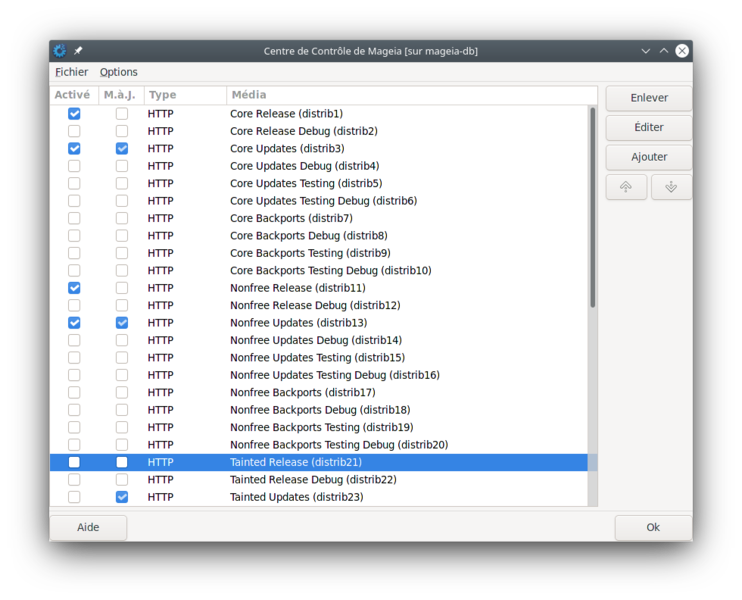Click the Ajouter button

[x=649, y=157]
